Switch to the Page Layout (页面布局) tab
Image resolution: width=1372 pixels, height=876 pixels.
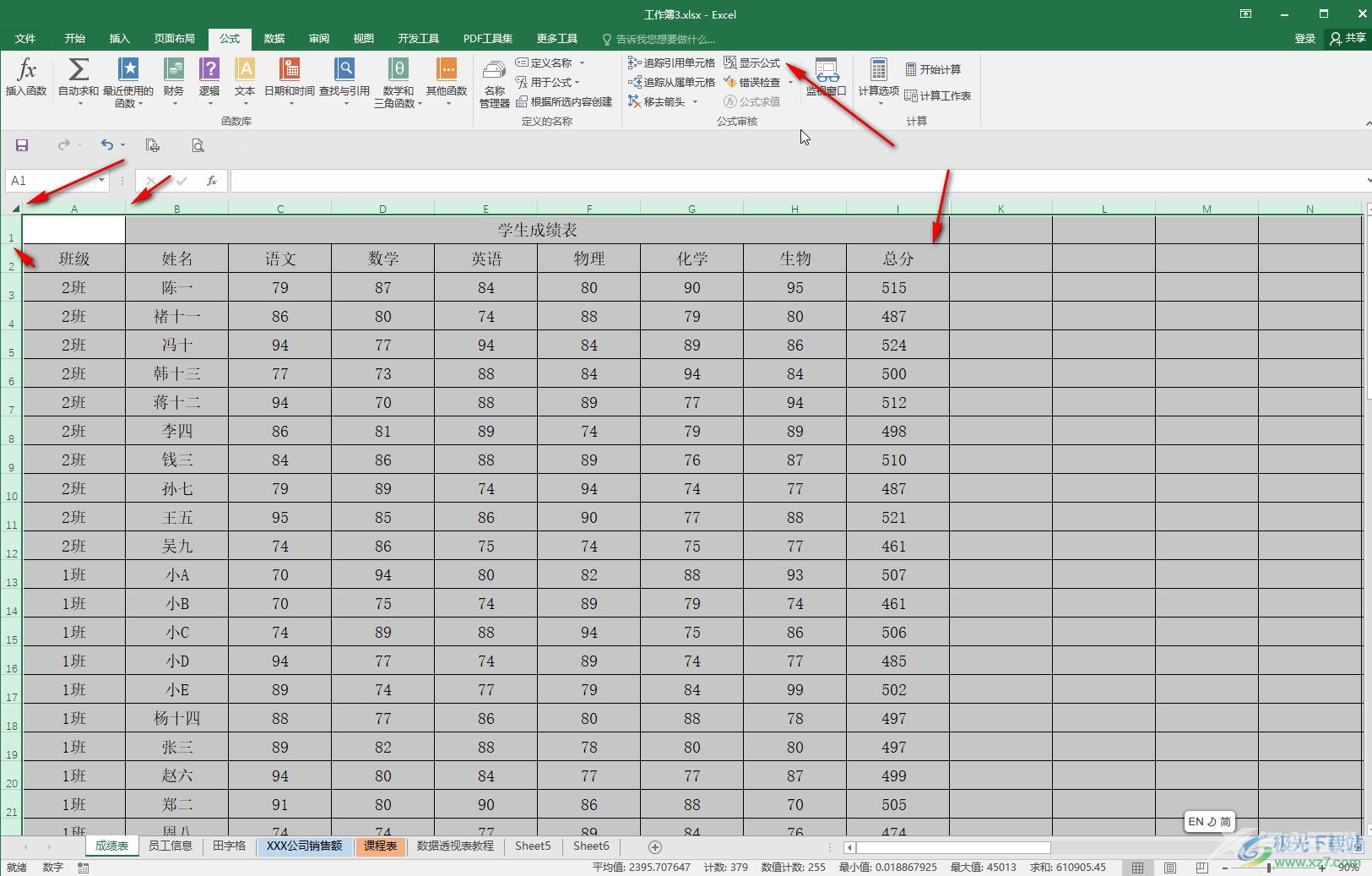pyautogui.click(x=175, y=38)
